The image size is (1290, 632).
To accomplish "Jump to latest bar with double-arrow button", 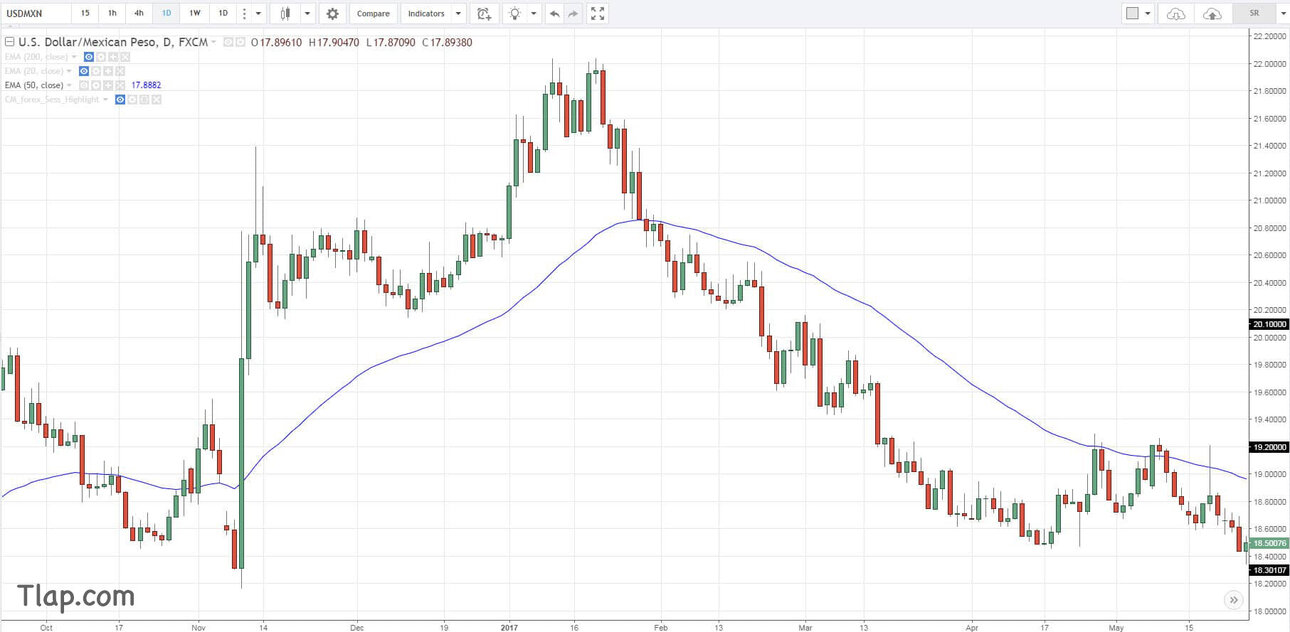I will (x=1232, y=600).
